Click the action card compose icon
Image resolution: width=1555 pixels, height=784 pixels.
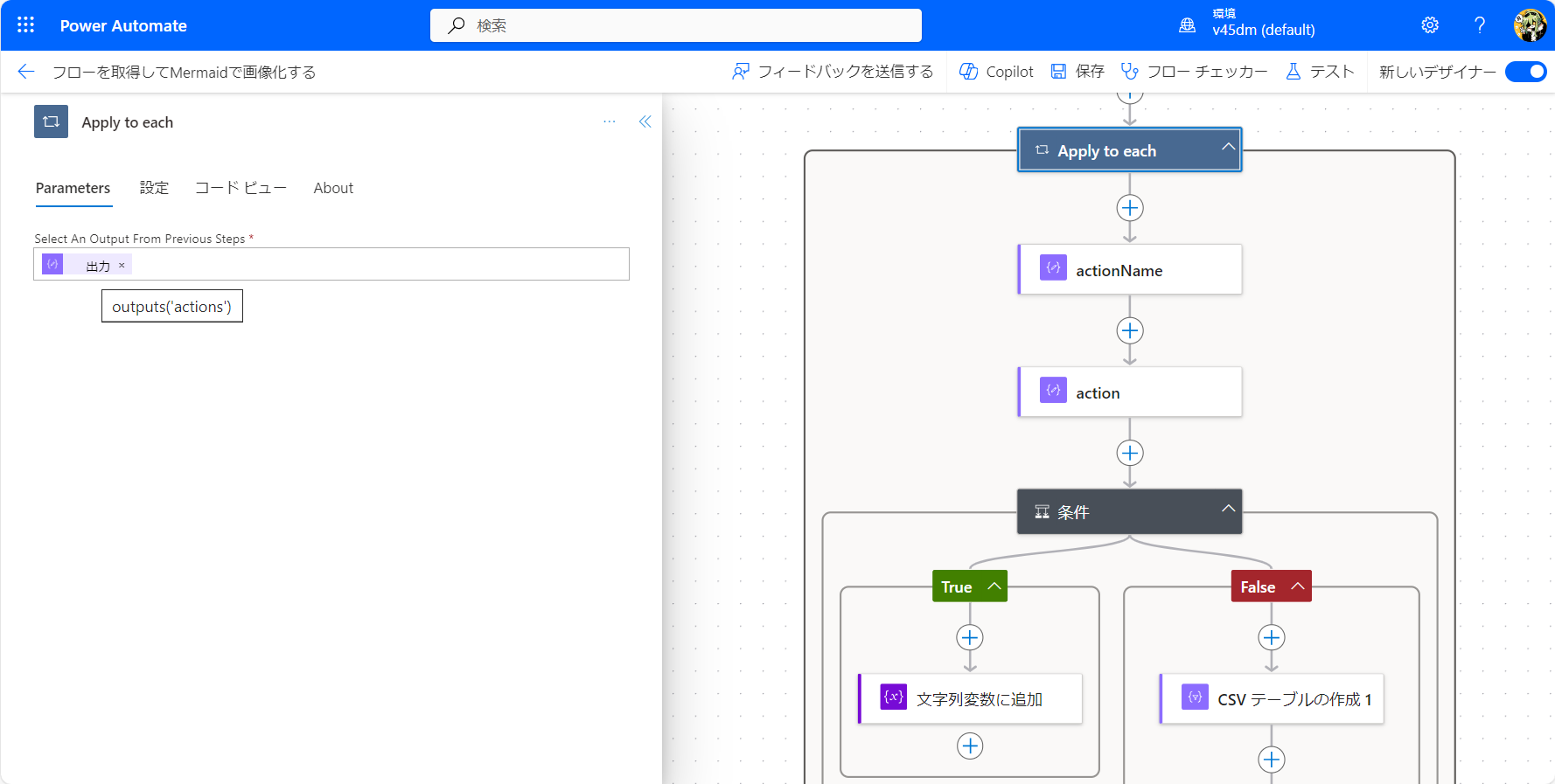point(1053,390)
